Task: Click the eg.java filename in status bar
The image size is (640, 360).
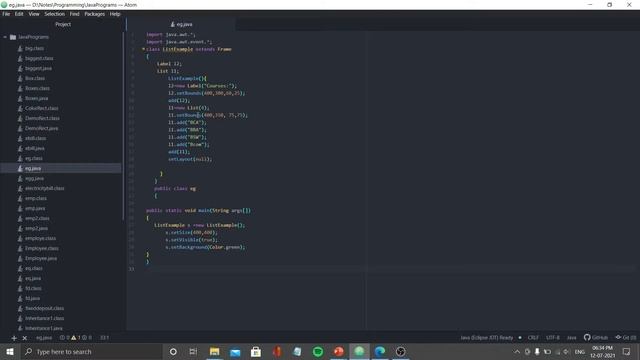Action: pyautogui.click(x=44, y=338)
